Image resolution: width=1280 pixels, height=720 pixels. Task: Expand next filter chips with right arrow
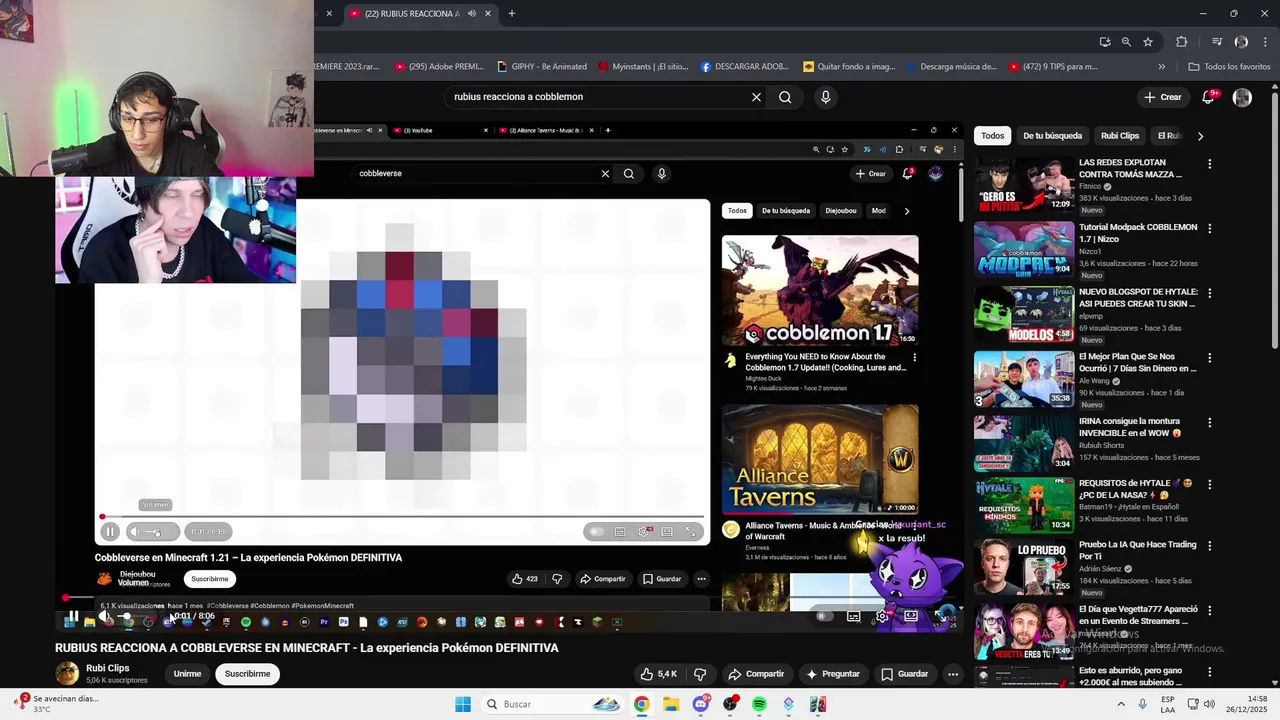point(1200,136)
